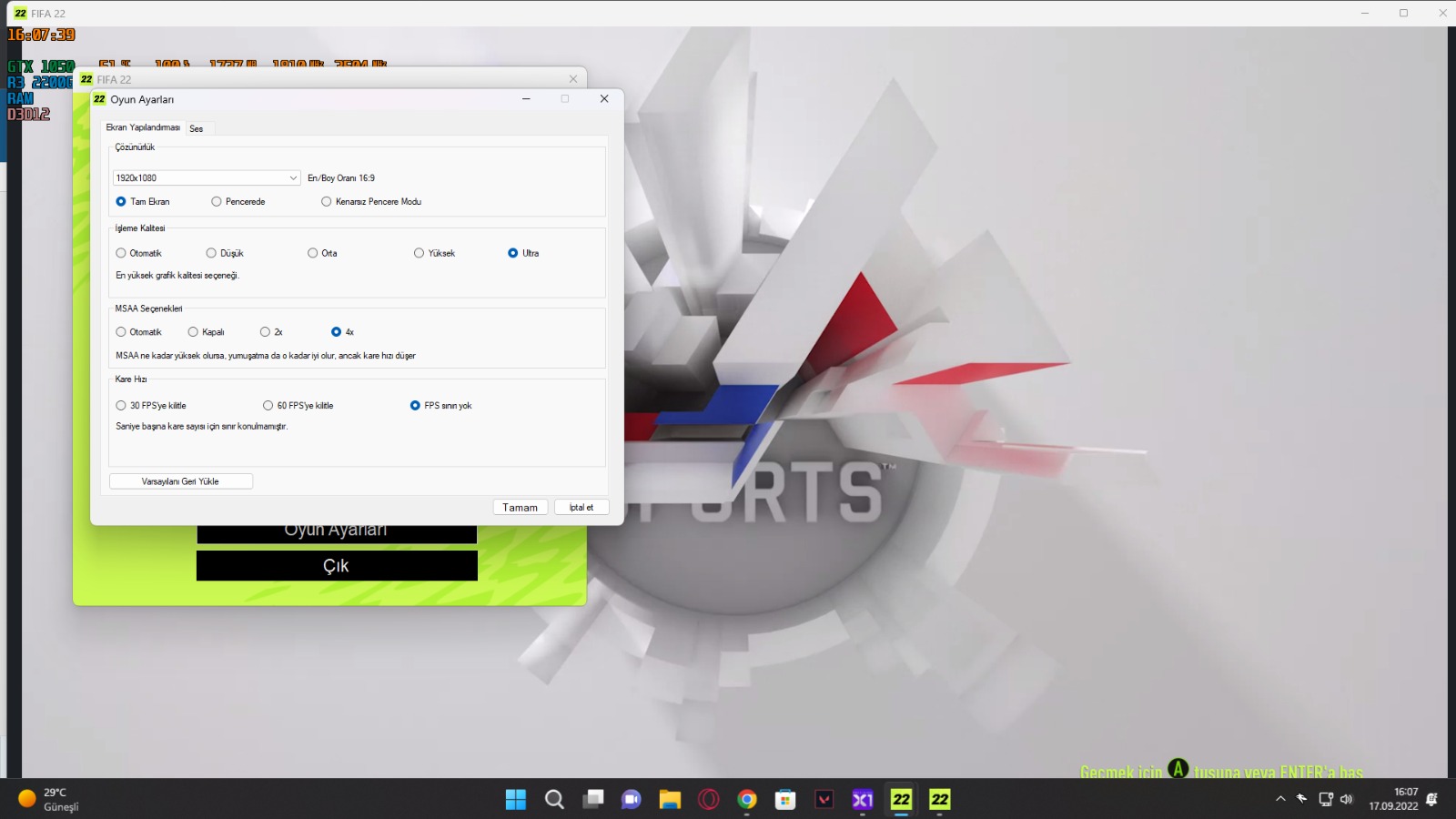The width and height of the screenshot is (1456, 819).
Task: Click the highlighted active FIFA 22 taskbar icon
Action: [x=901, y=799]
